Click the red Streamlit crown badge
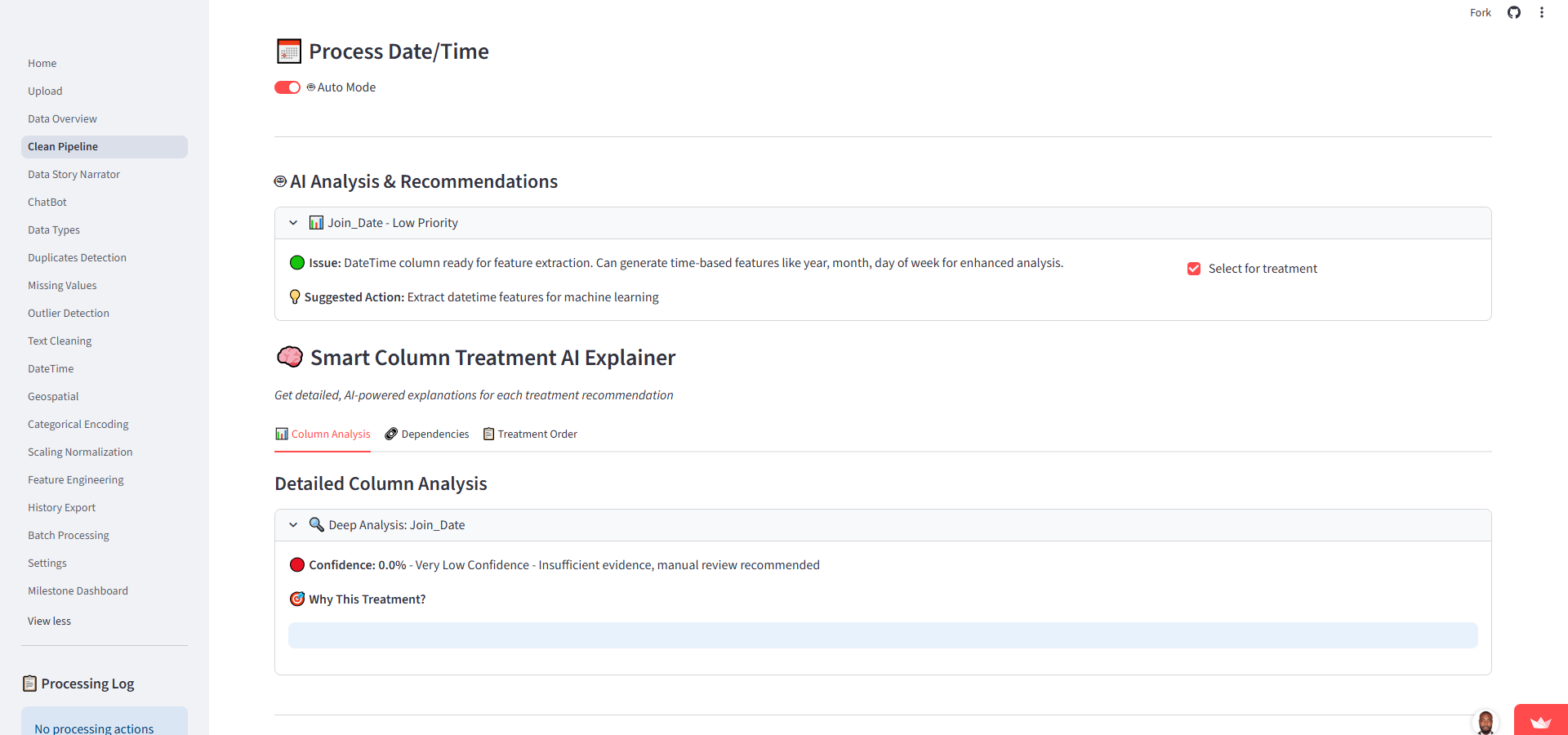This screenshot has width=1568, height=735. click(1540, 720)
